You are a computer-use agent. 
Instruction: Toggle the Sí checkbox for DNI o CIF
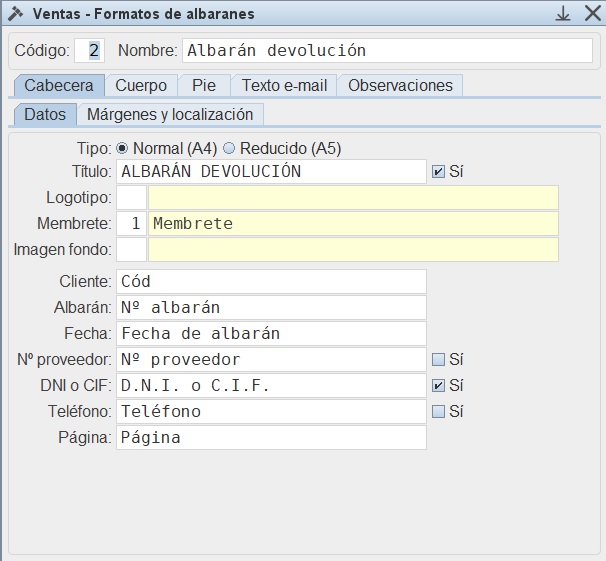coord(438,385)
